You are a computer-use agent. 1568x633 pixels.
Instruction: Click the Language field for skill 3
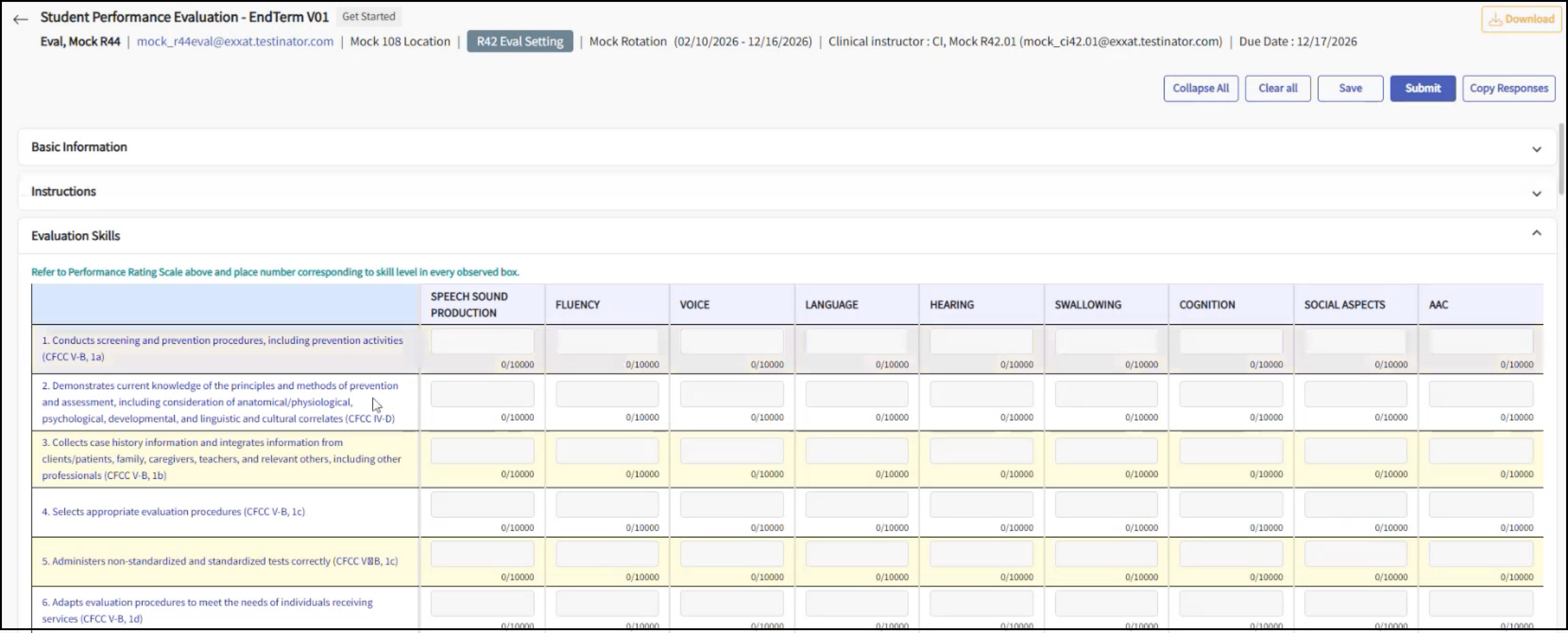coord(856,451)
